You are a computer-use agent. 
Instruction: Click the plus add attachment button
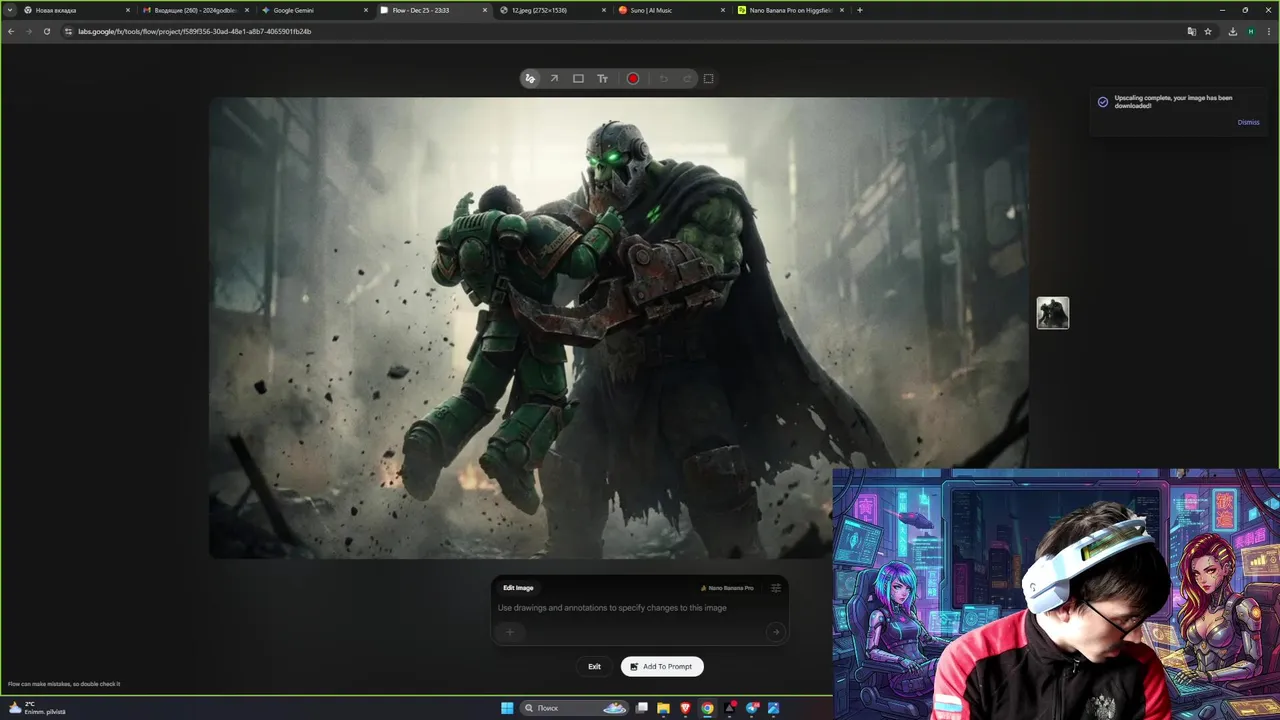click(x=509, y=632)
